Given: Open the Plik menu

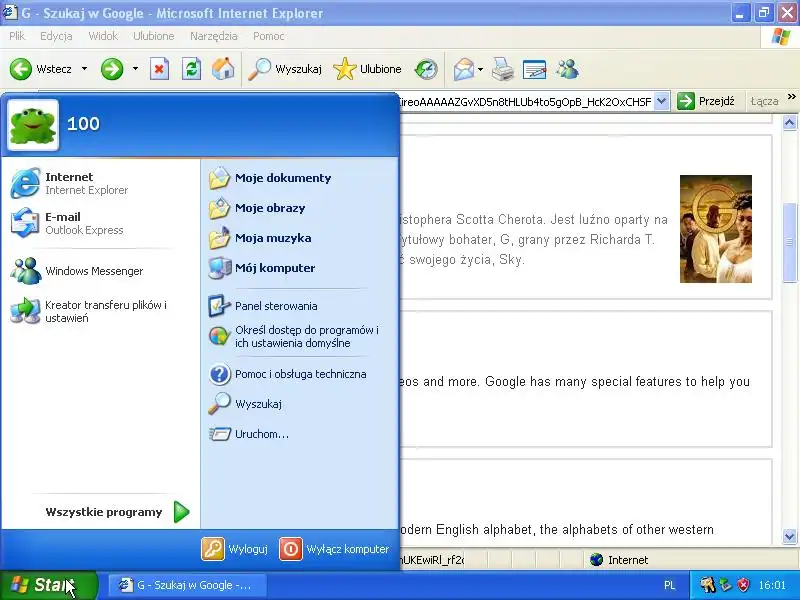Looking at the screenshot, I should [17, 36].
